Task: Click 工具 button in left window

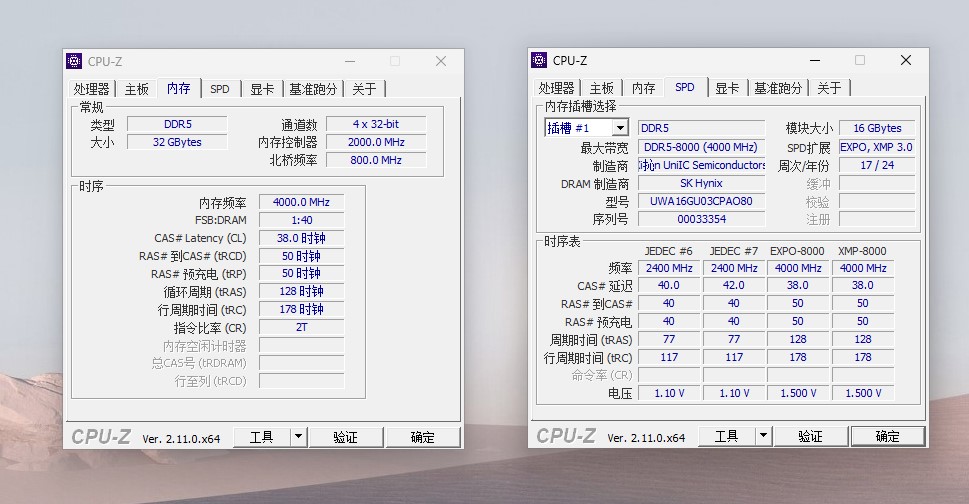Action: coord(261,437)
